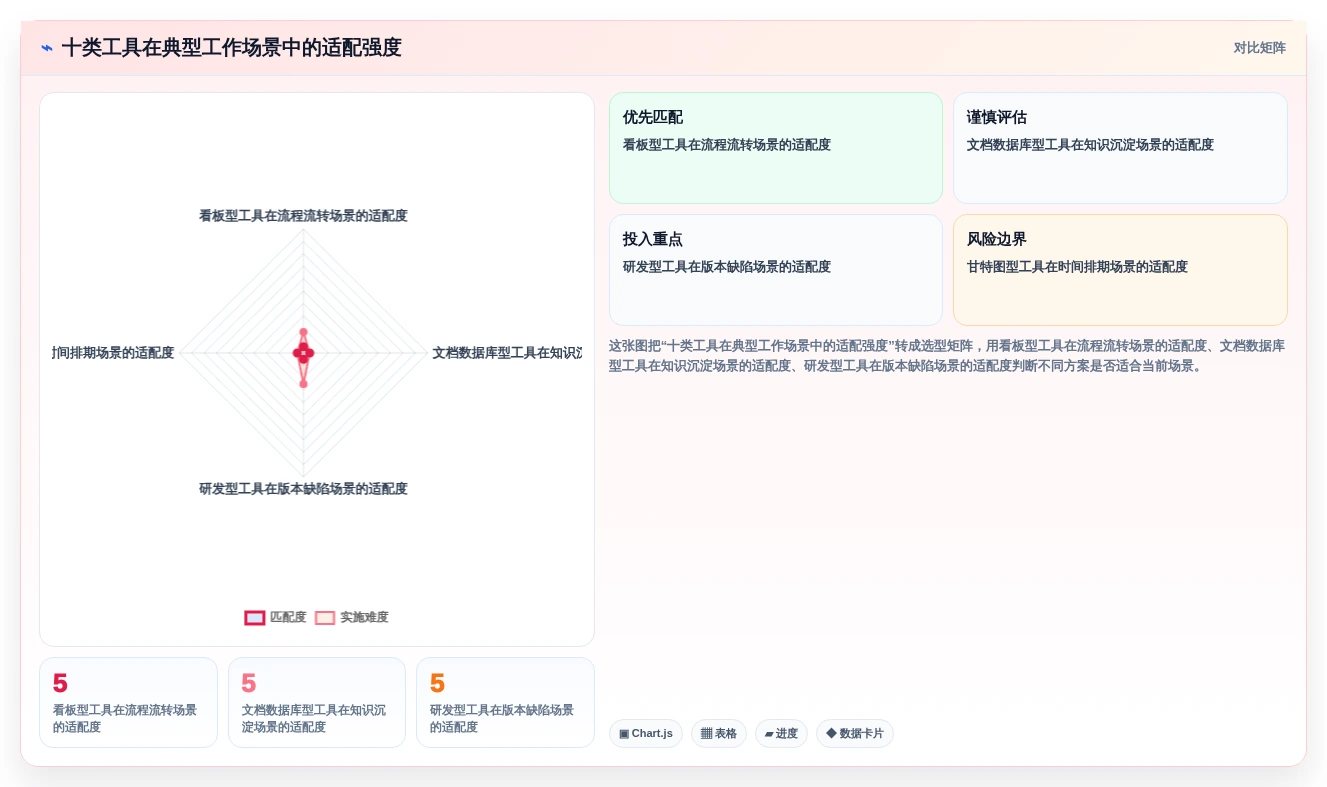
Task: Open the 优先匹配 card
Action: [x=776, y=148]
